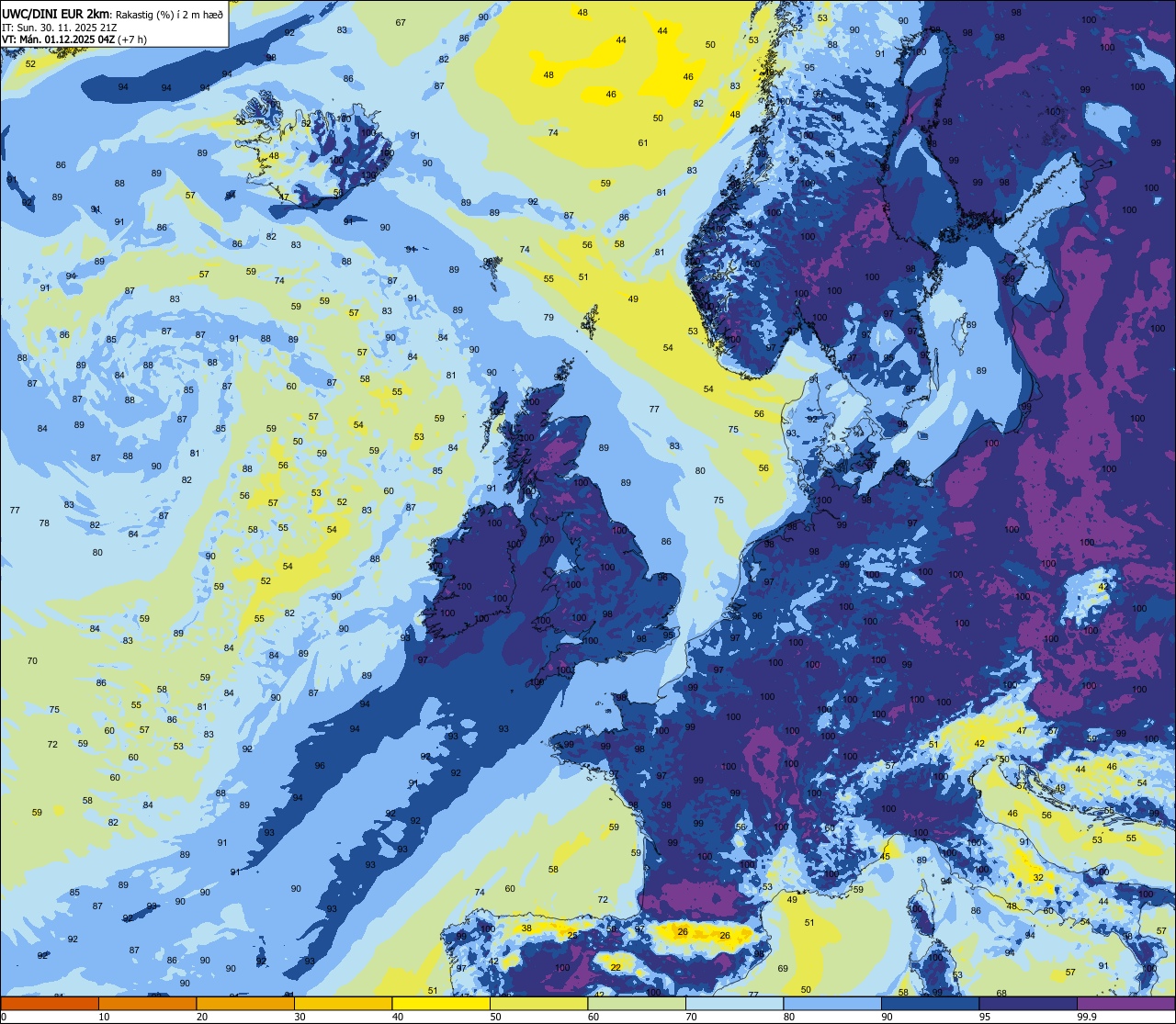Click the 38 humidity value in northern Spain

[x=526, y=928]
